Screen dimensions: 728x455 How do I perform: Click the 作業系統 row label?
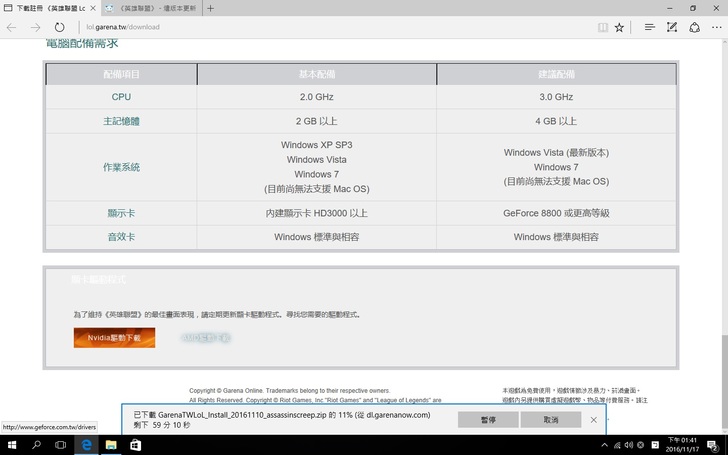pyautogui.click(x=121, y=167)
